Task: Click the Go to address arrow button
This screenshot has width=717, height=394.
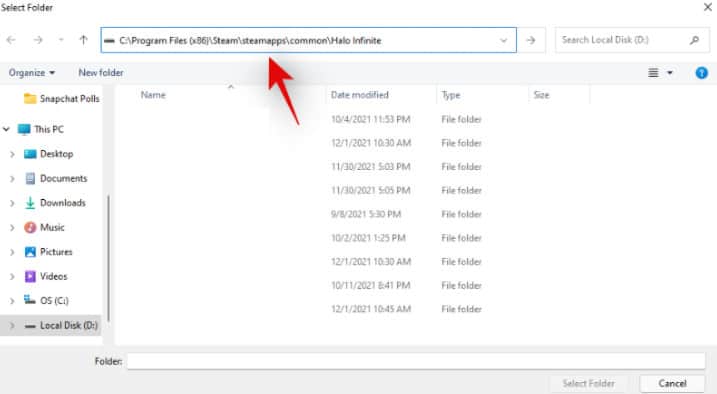Action: [530, 40]
